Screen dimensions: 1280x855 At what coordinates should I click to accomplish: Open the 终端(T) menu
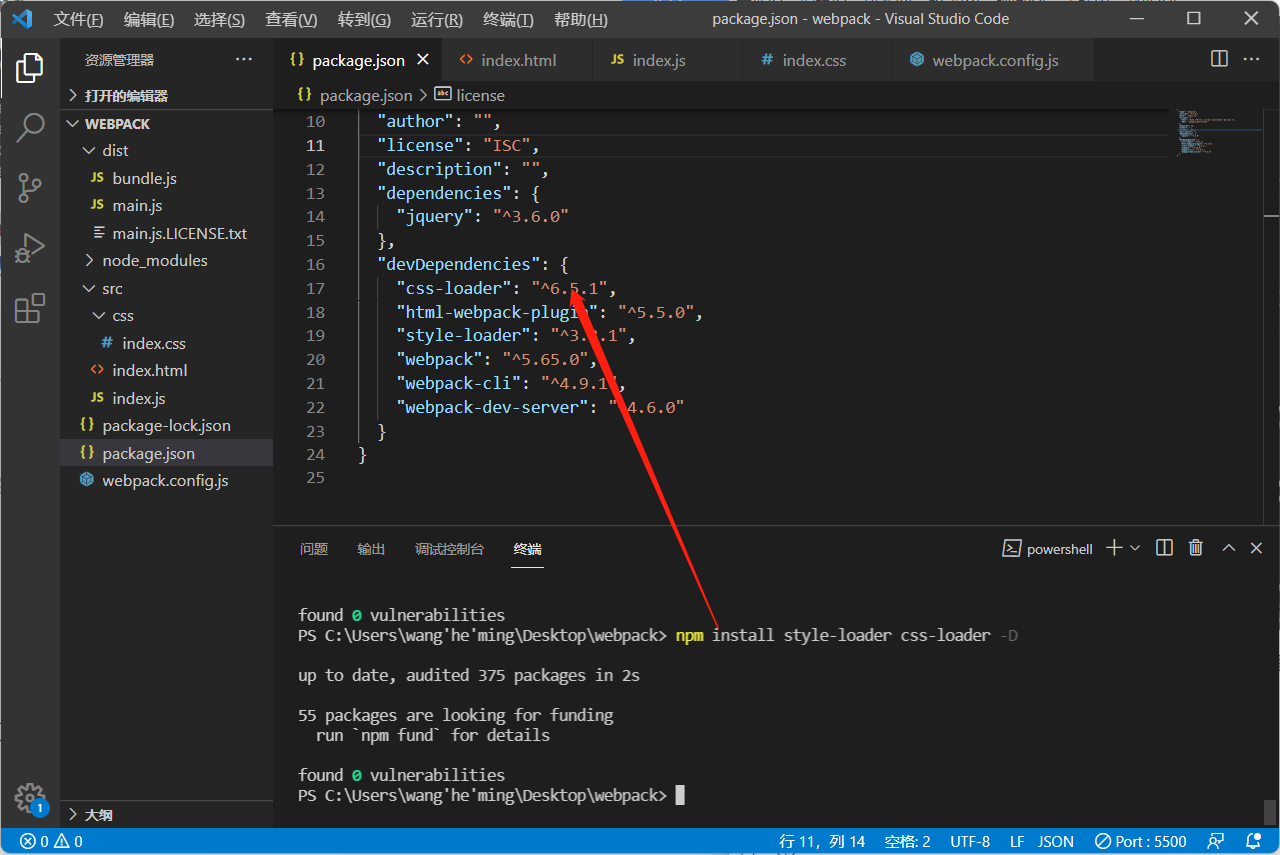pos(508,20)
